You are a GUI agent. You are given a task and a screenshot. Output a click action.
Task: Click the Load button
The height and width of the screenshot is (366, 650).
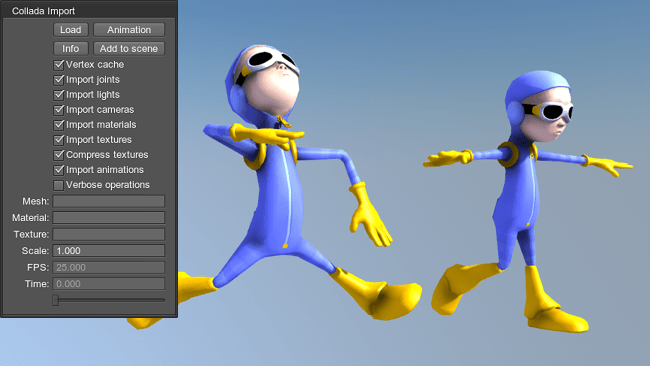[70, 30]
